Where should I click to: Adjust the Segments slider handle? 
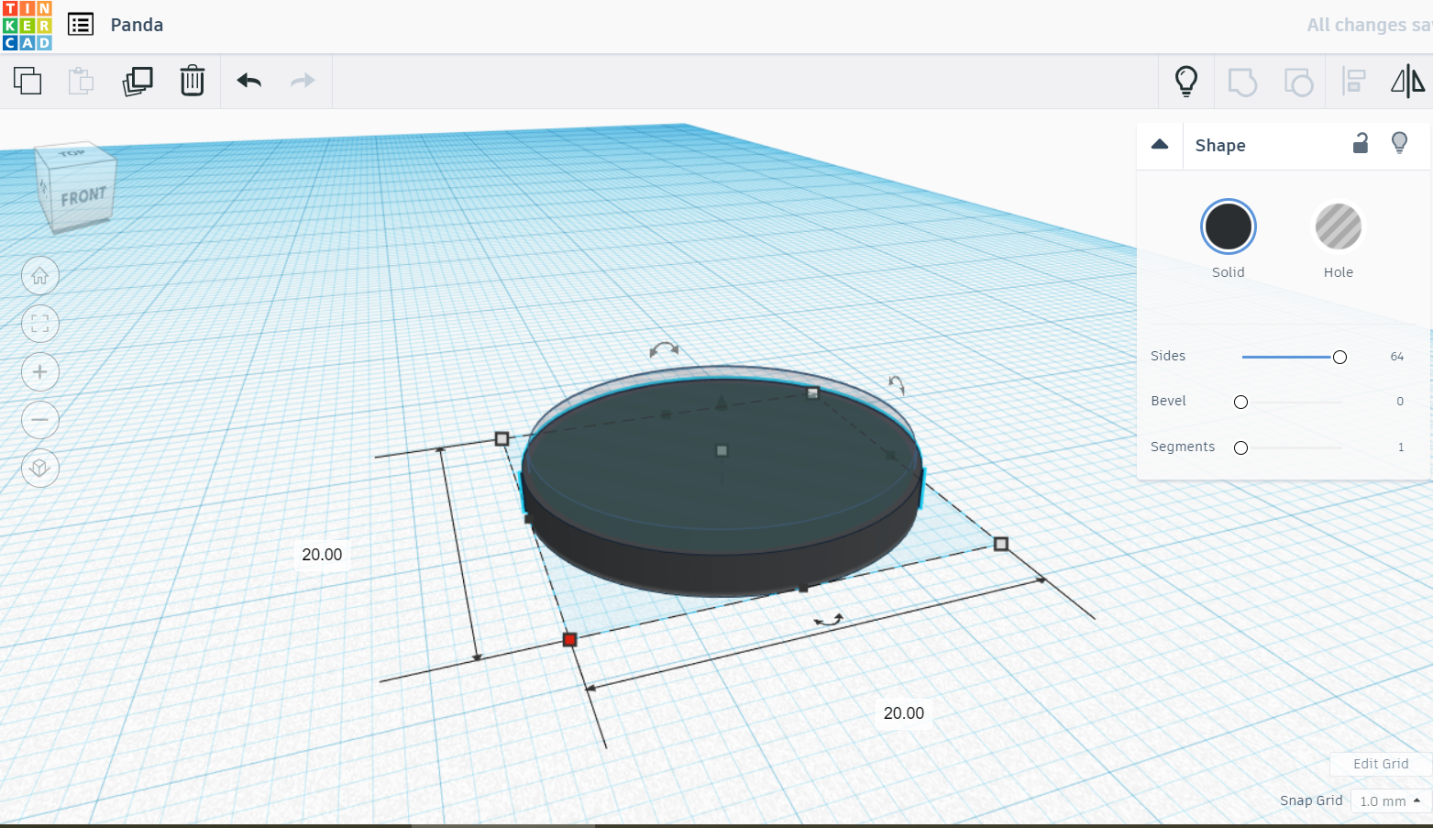point(1241,448)
